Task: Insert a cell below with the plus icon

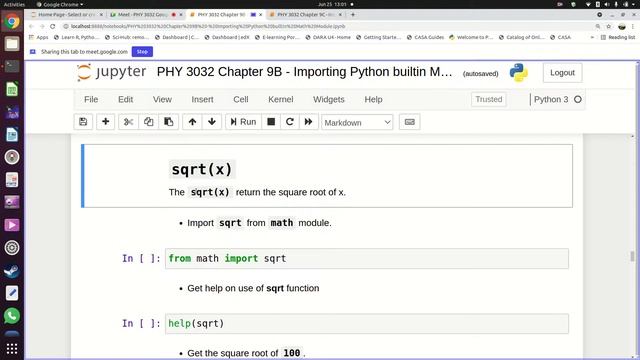Action: (x=105, y=122)
